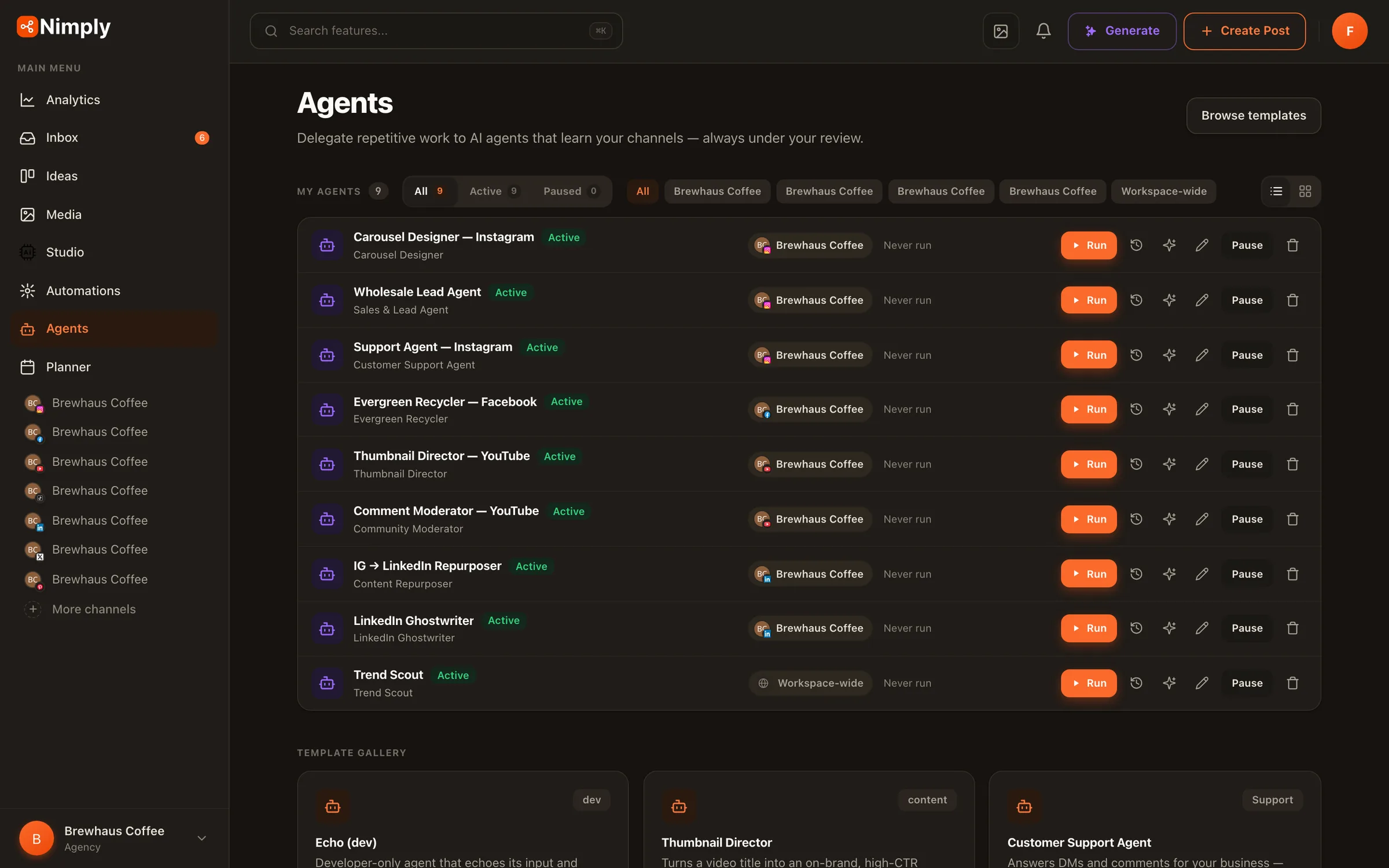The width and height of the screenshot is (1389, 868).
Task: Switch to grid view of agents
Action: 1305,191
